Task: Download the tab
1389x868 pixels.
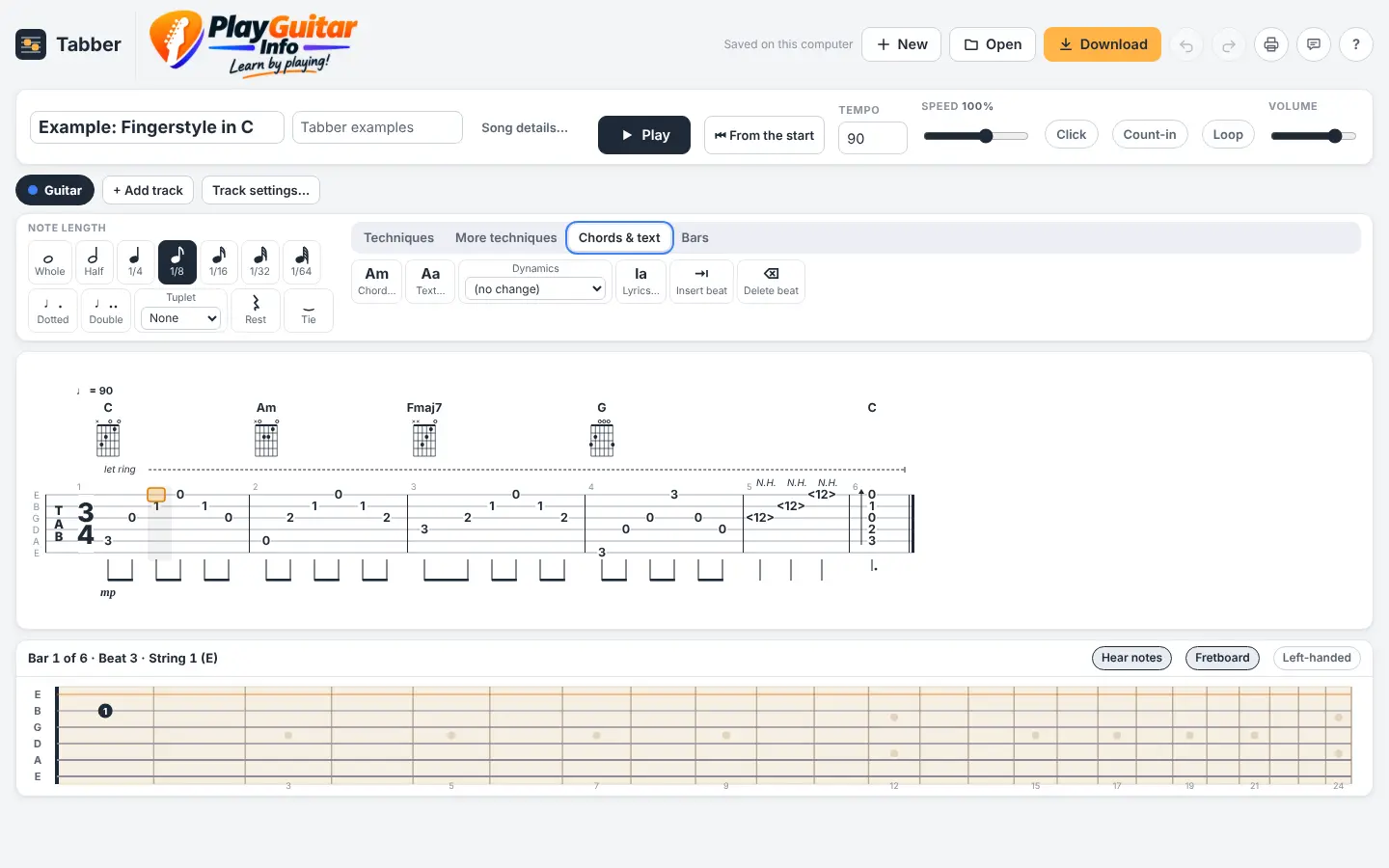Action: (x=1103, y=44)
